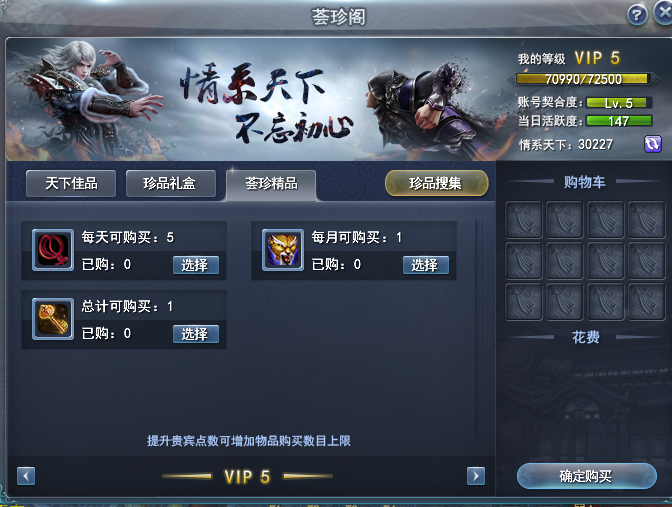The width and height of the screenshot is (672, 507).
Task: Open the 荟珍精品 tab
Action: (271, 184)
